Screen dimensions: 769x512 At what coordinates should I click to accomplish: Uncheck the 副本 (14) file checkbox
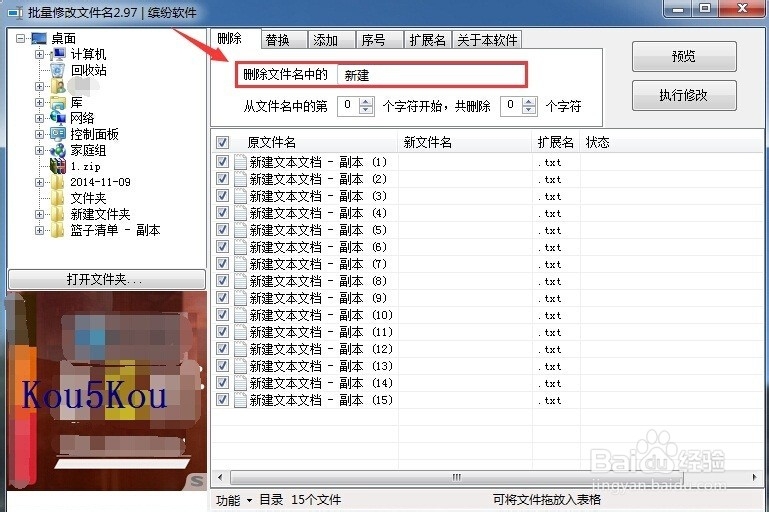[x=222, y=383]
